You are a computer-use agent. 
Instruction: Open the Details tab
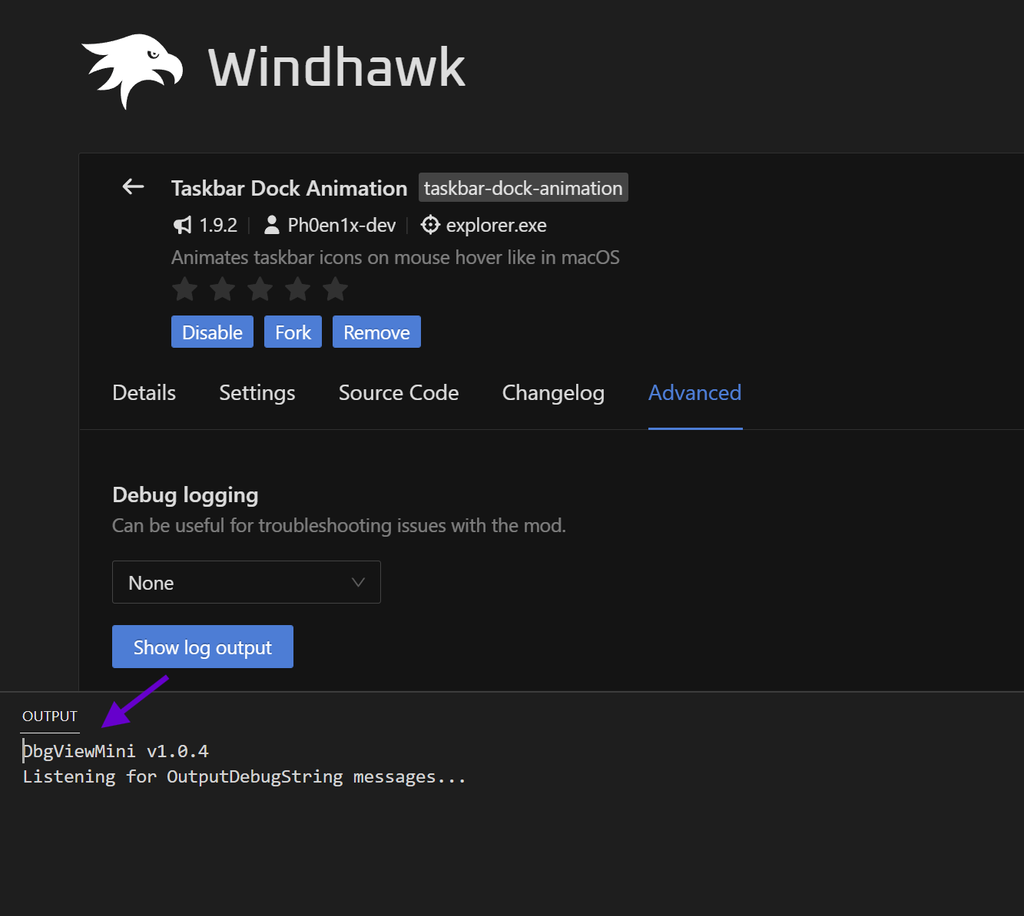[144, 393]
